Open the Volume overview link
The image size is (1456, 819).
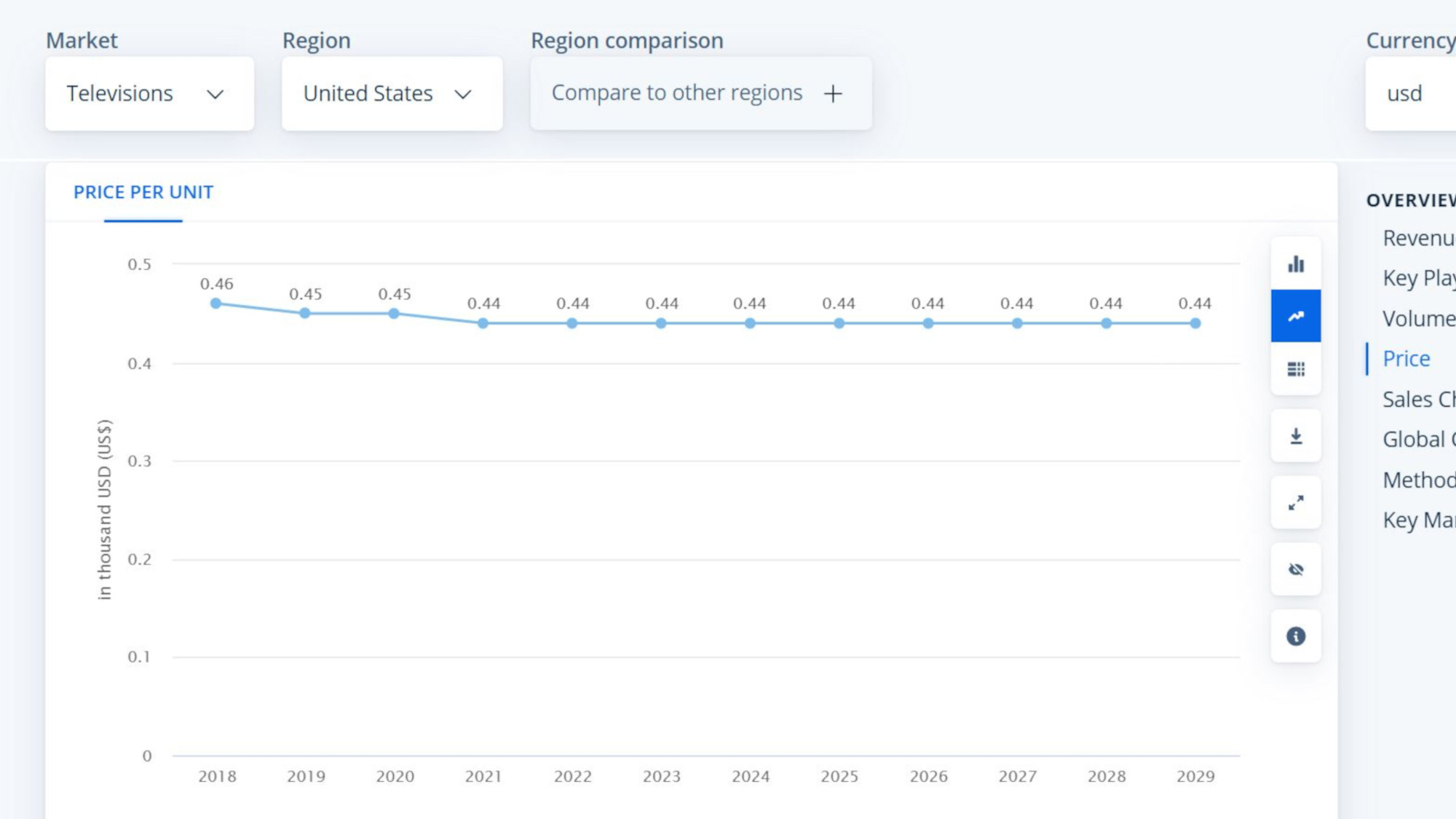(1417, 319)
